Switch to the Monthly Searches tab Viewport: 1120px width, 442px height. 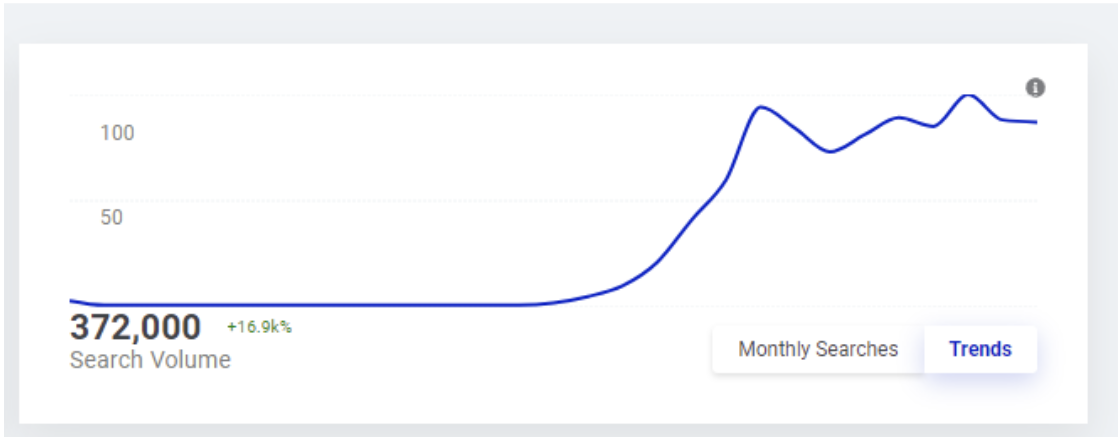(818, 349)
